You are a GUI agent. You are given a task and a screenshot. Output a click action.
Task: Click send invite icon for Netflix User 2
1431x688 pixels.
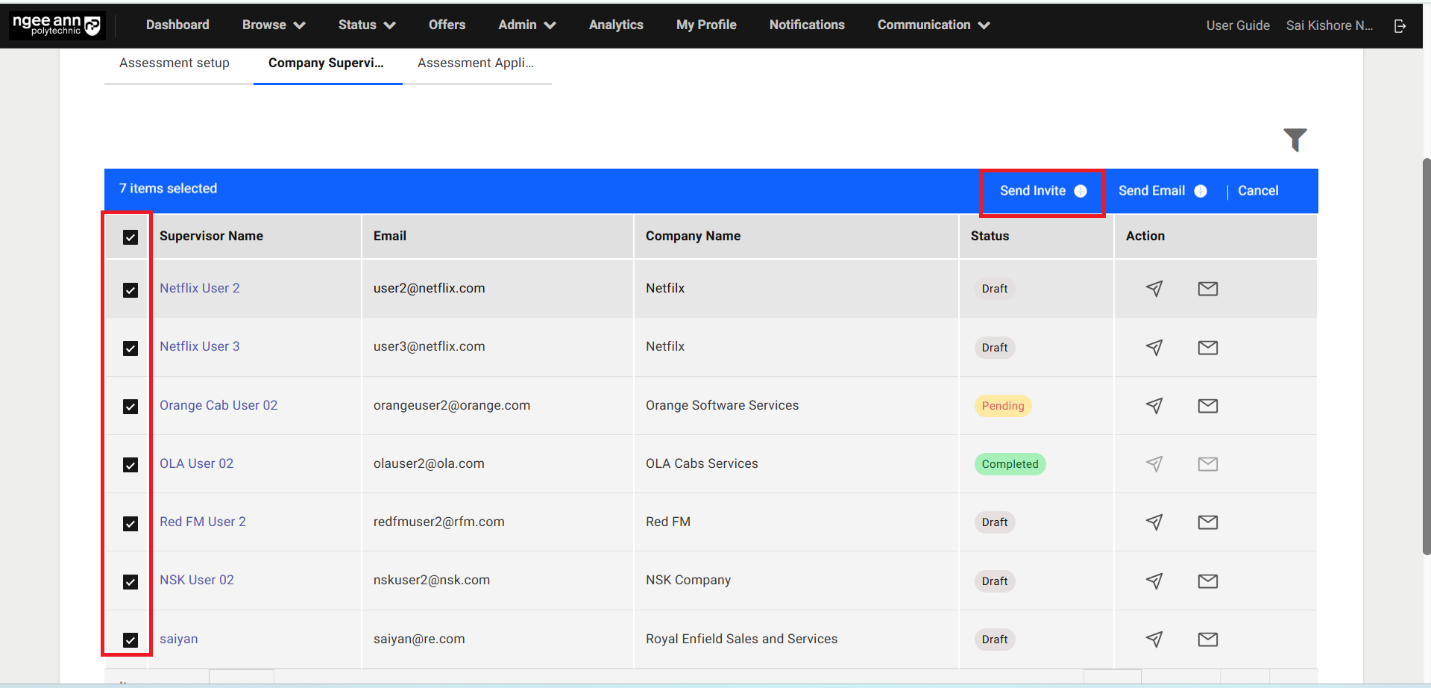[1154, 289]
